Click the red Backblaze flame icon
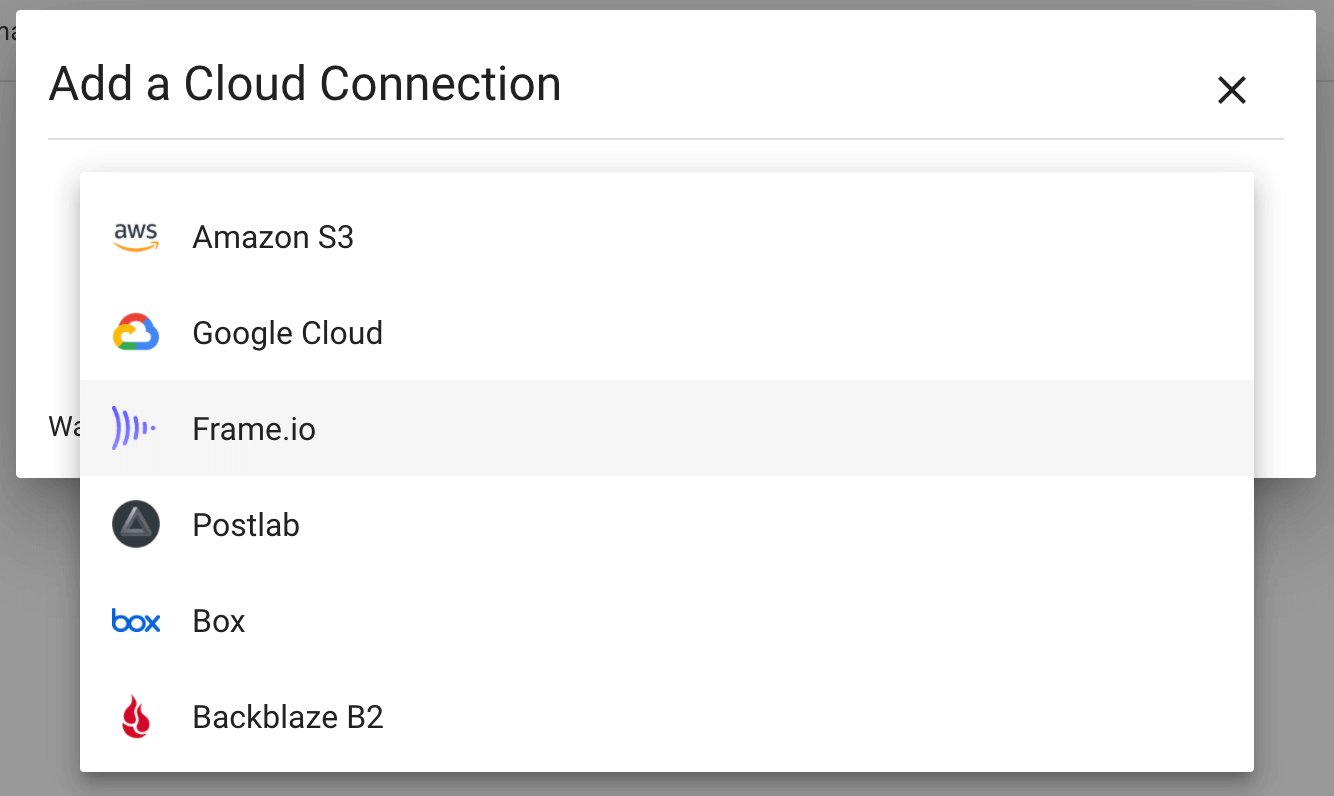Screen dimensions: 1334x796 (x=136, y=716)
